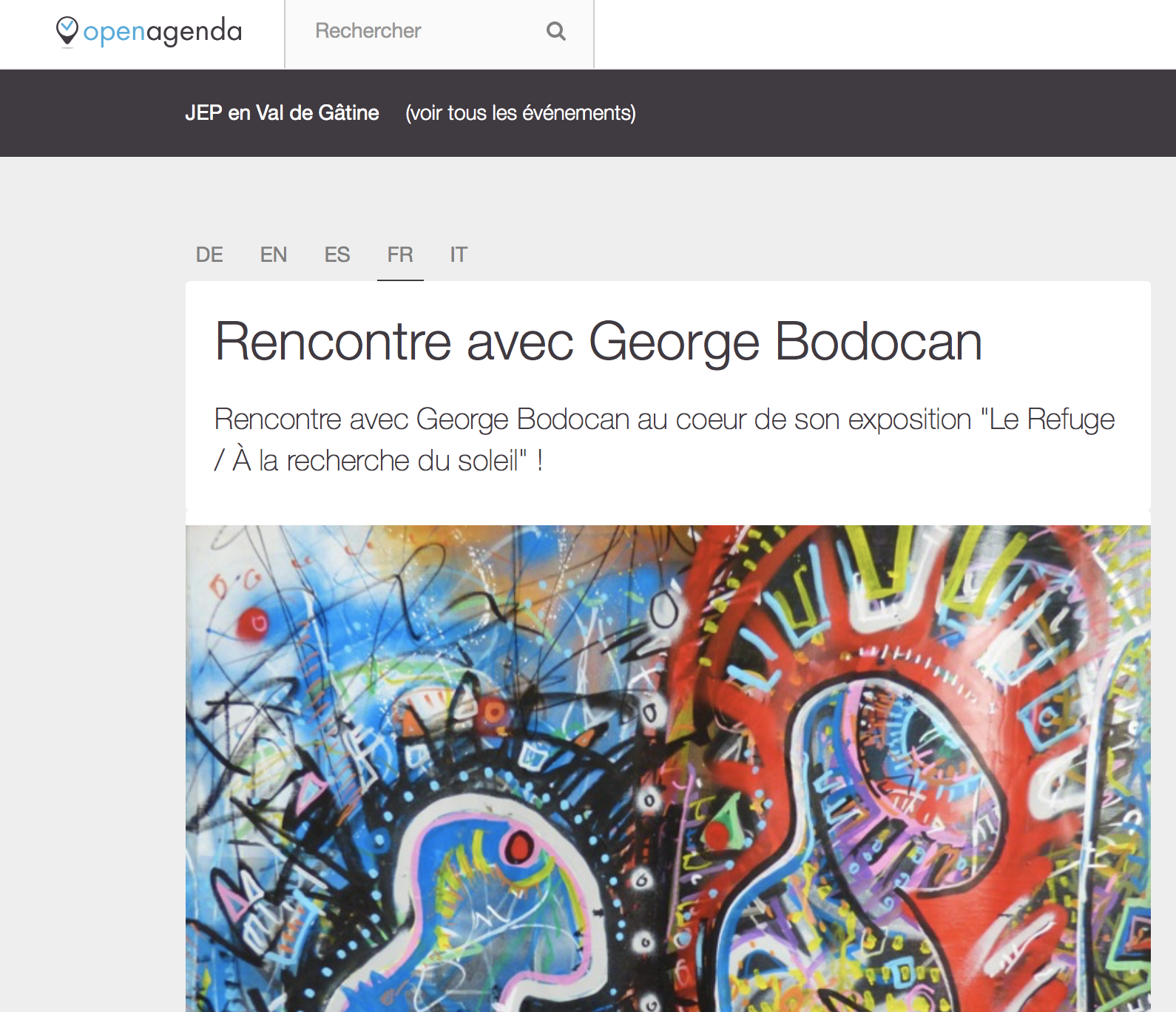Open the JEP en Val de Gâtine agenda
The height and width of the screenshot is (1012, 1176).
pos(282,112)
